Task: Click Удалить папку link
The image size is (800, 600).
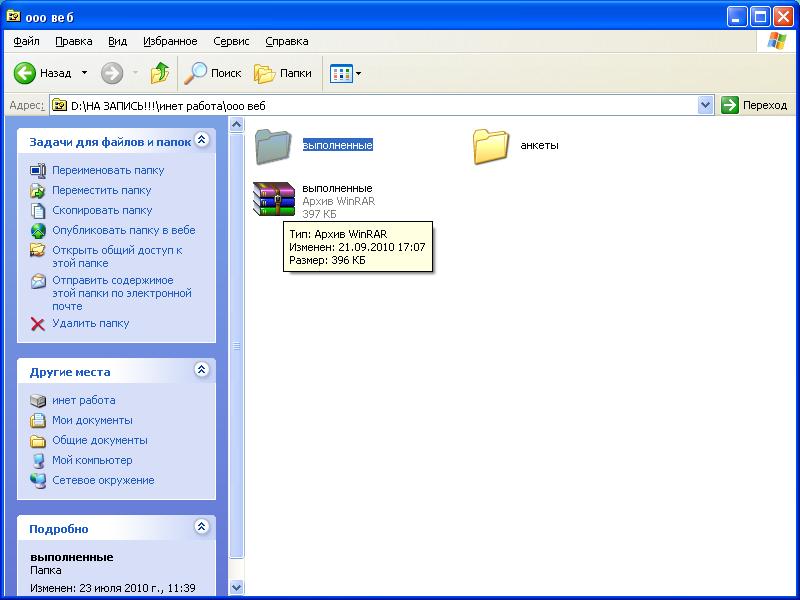Action: point(90,323)
